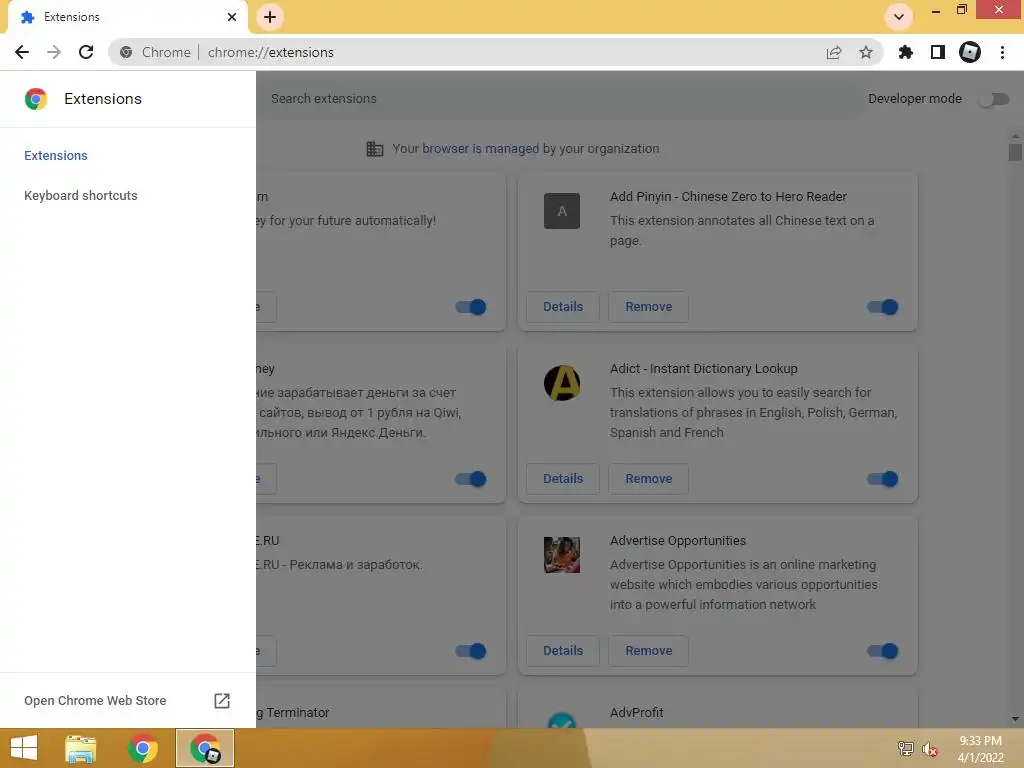Toggle Developer mode switch

tap(993, 99)
